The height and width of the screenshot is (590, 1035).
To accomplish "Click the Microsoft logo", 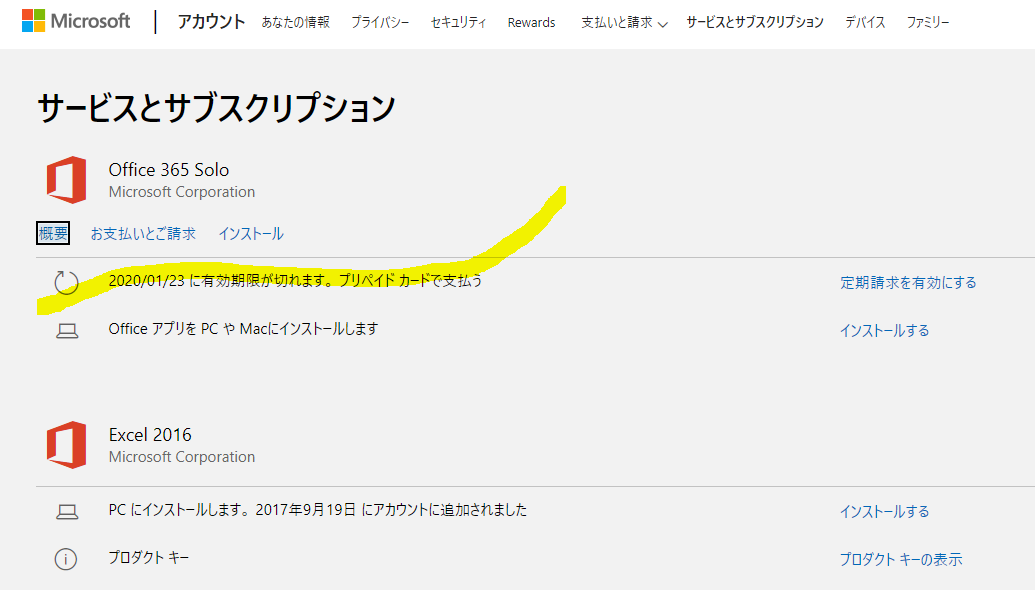I will [x=76, y=21].
